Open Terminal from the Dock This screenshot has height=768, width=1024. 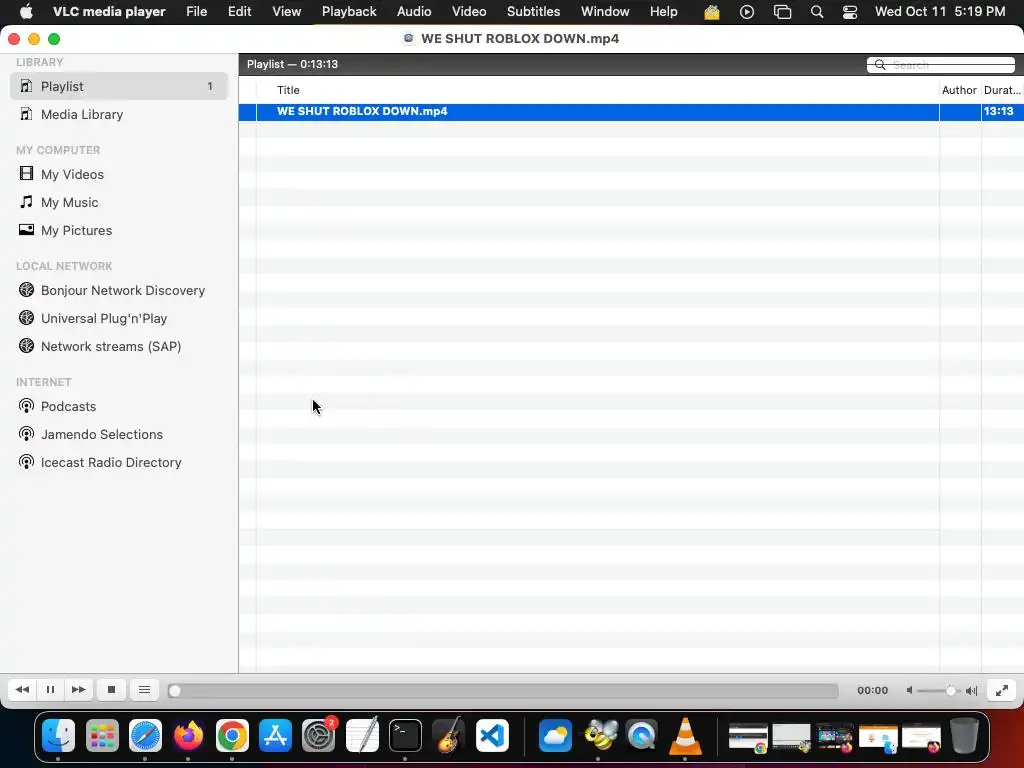pyautogui.click(x=405, y=736)
